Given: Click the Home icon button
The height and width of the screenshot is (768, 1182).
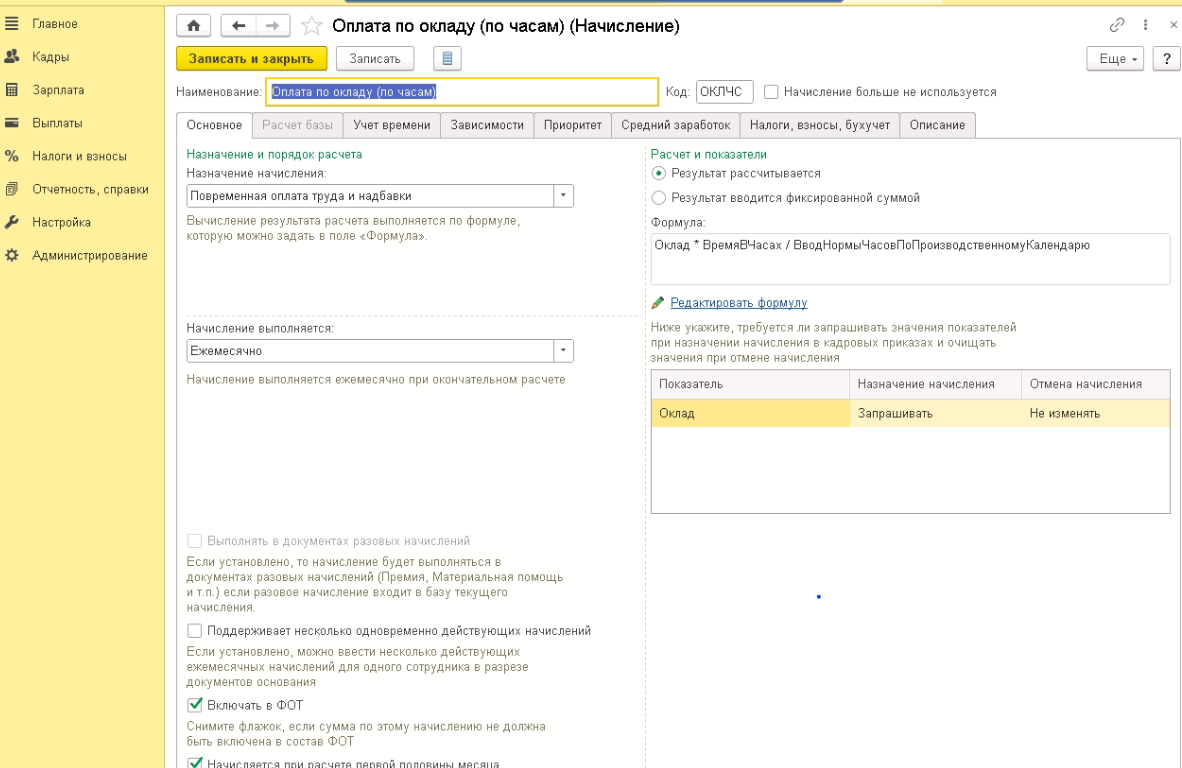Looking at the screenshot, I should (x=194, y=26).
